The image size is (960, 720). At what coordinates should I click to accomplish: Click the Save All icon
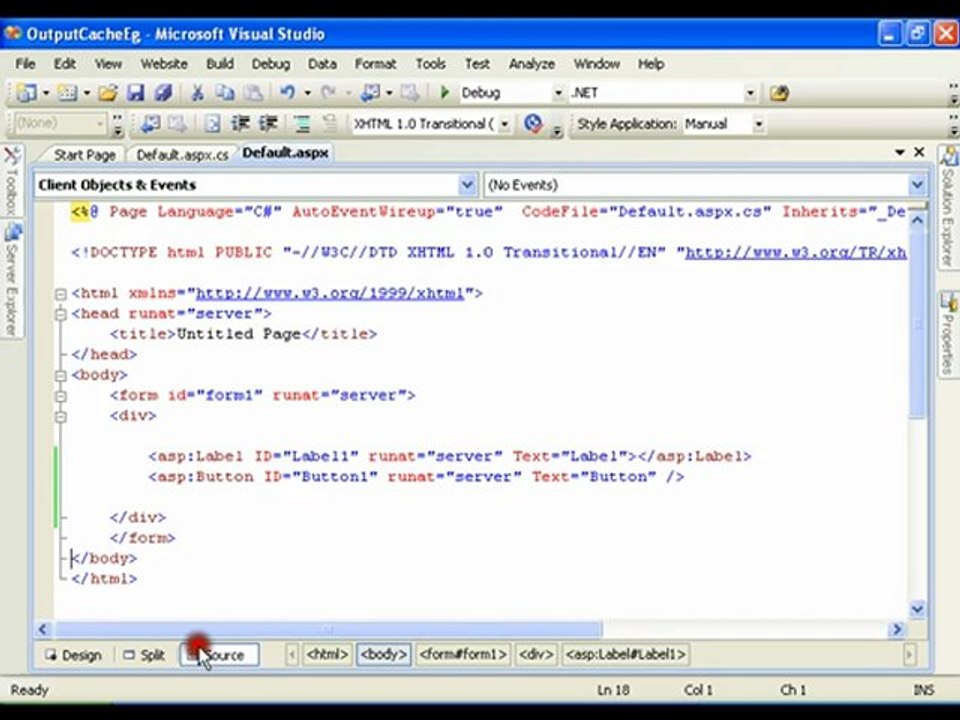click(163, 93)
